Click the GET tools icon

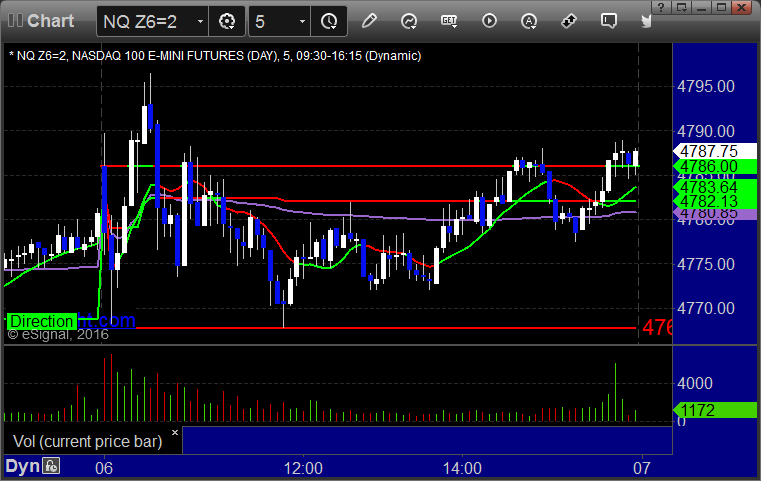(x=449, y=21)
